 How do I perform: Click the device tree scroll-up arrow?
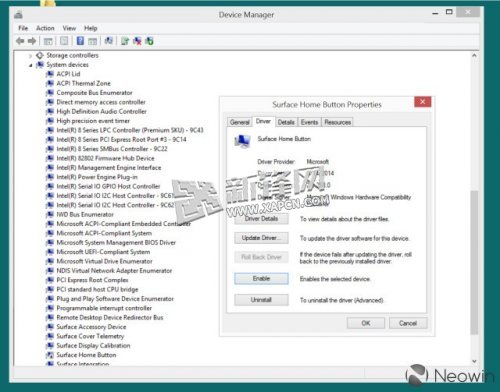474,56
